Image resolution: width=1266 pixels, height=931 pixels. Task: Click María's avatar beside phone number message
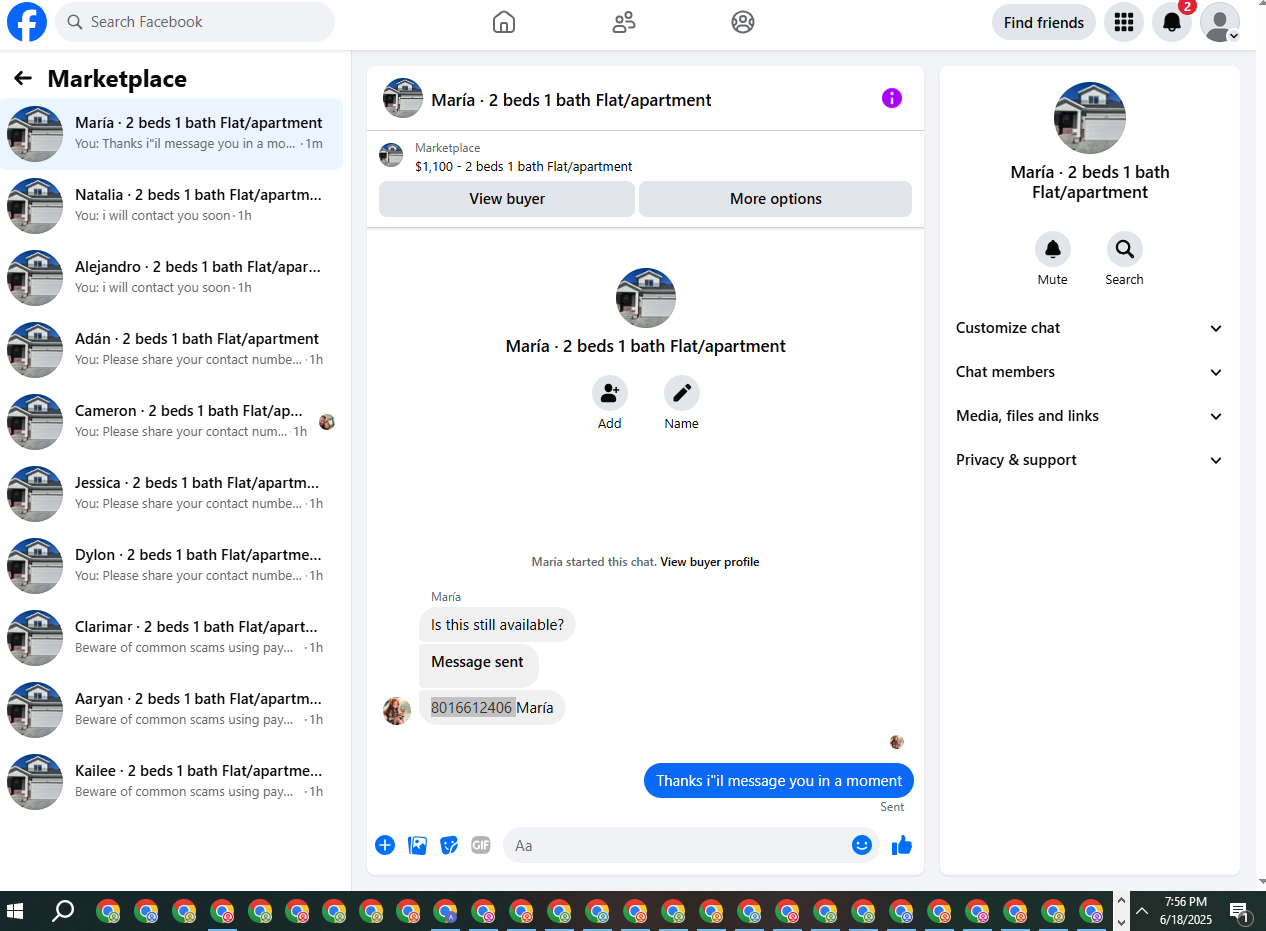click(397, 711)
